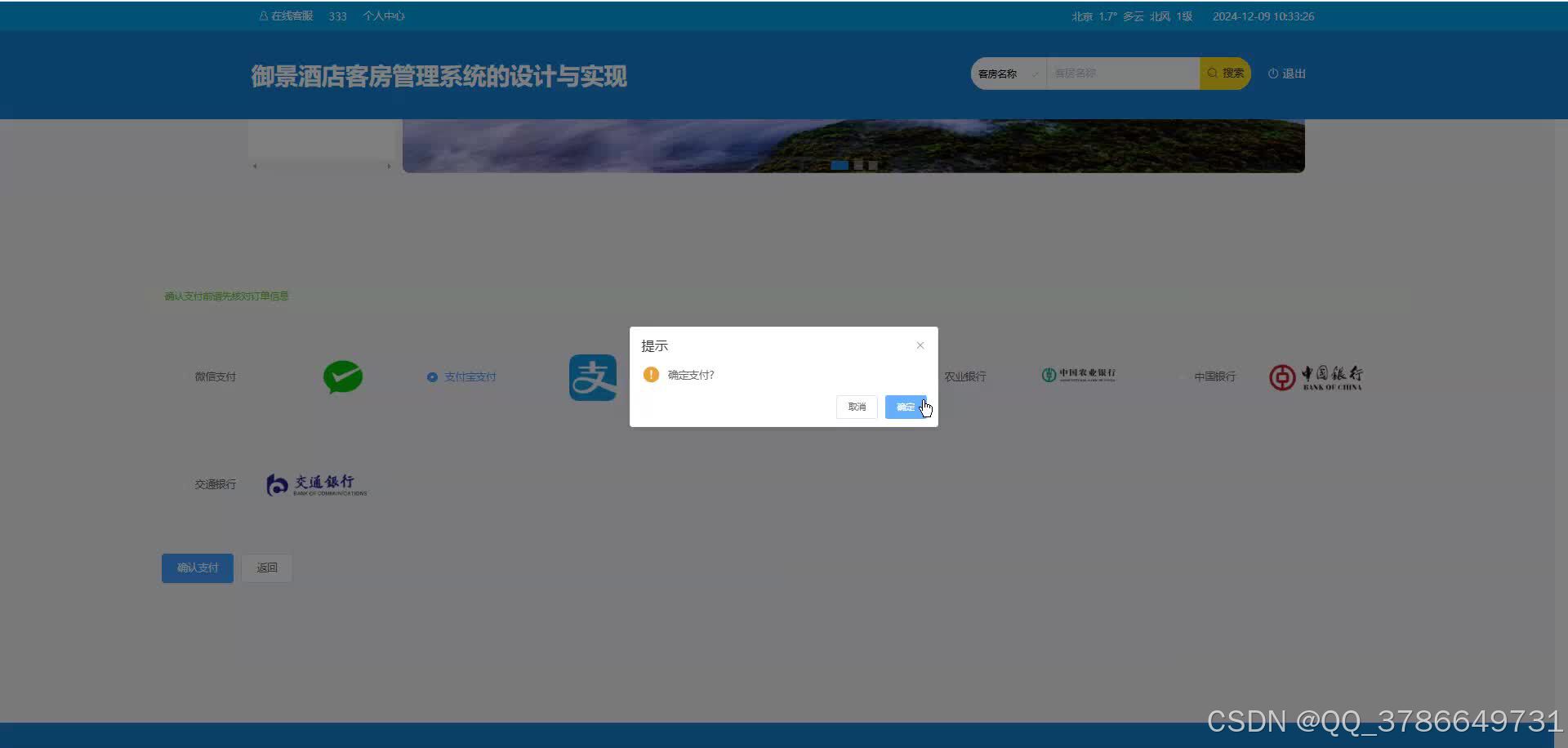Close the 提示 dialog with the X
Screen dimensions: 1568x748
[x=920, y=345]
